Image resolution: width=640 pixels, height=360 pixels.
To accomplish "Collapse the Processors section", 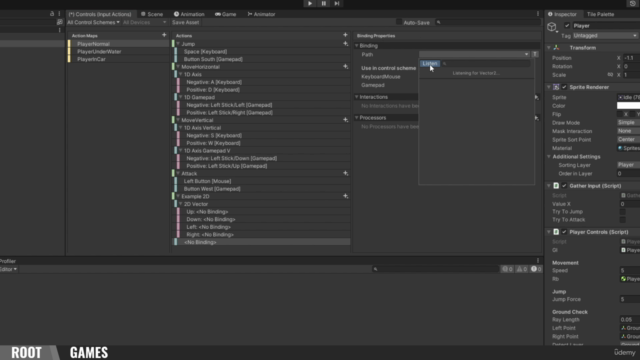I will click(357, 118).
